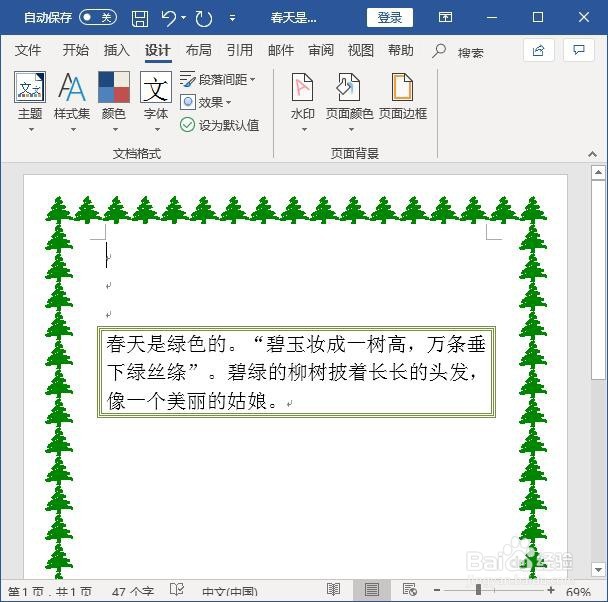Switch to the Mailings (邮件) tab
The height and width of the screenshot is (602, 608).
[x=281, y=50]
